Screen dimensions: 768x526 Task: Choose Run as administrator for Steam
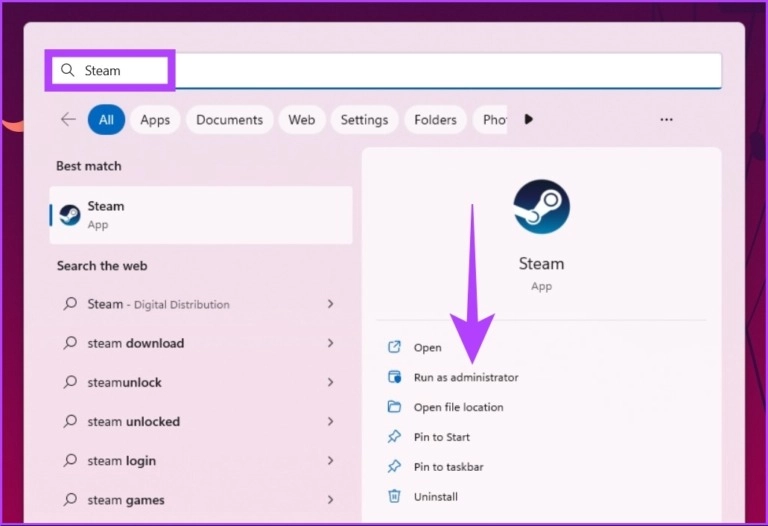[x=466, y=378]
